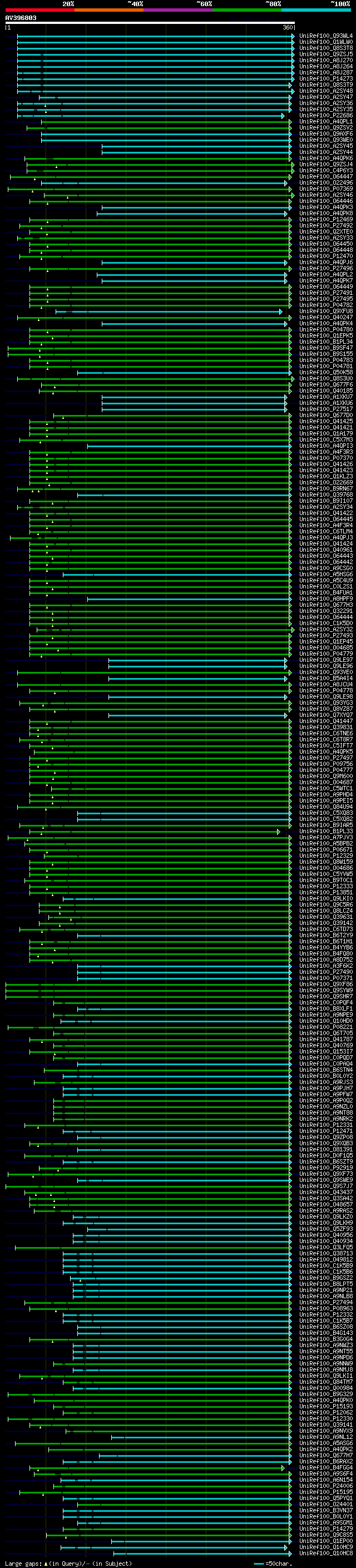Select alignment label UniRef100_A8JCU4
The image size is (356, 1568).
325,684
